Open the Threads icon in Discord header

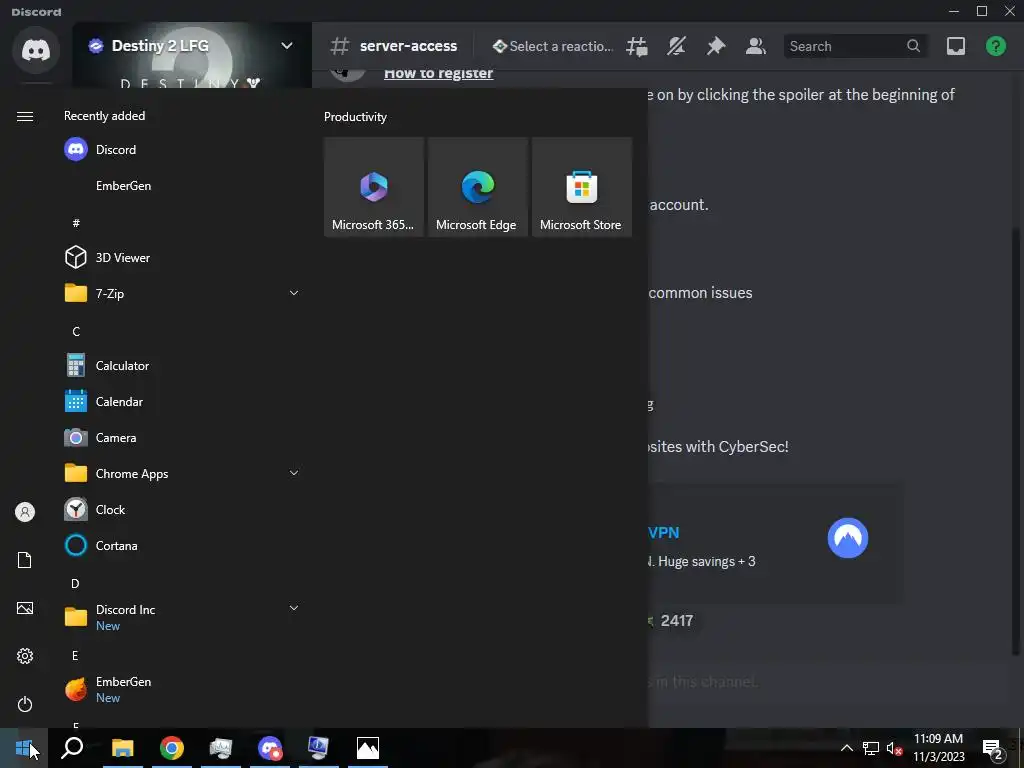[637, 46]
